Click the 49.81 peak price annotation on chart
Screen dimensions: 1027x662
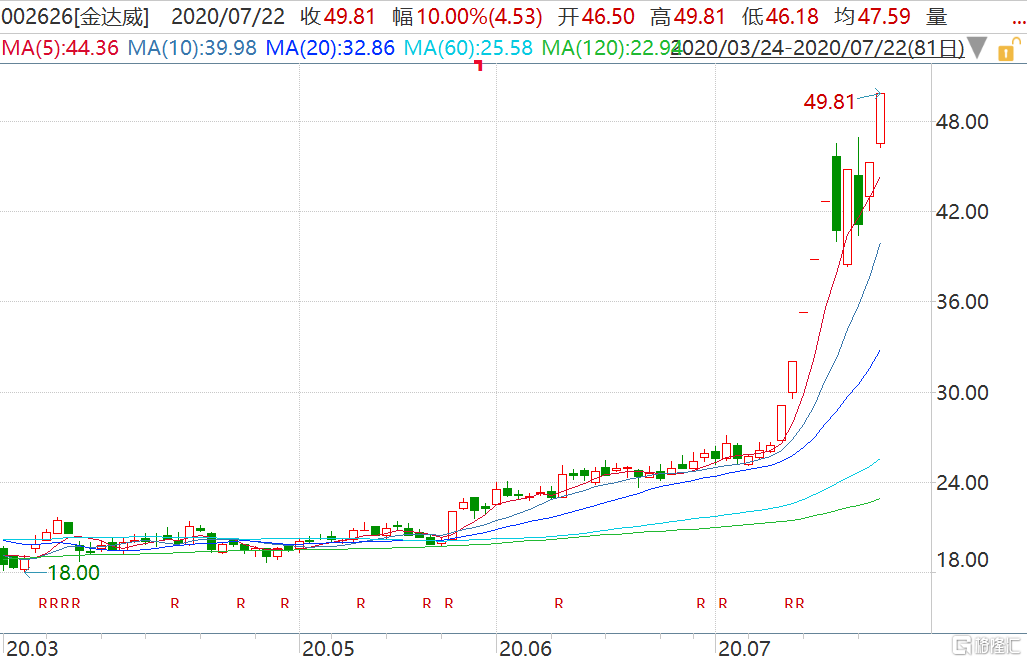click(829, 102)
